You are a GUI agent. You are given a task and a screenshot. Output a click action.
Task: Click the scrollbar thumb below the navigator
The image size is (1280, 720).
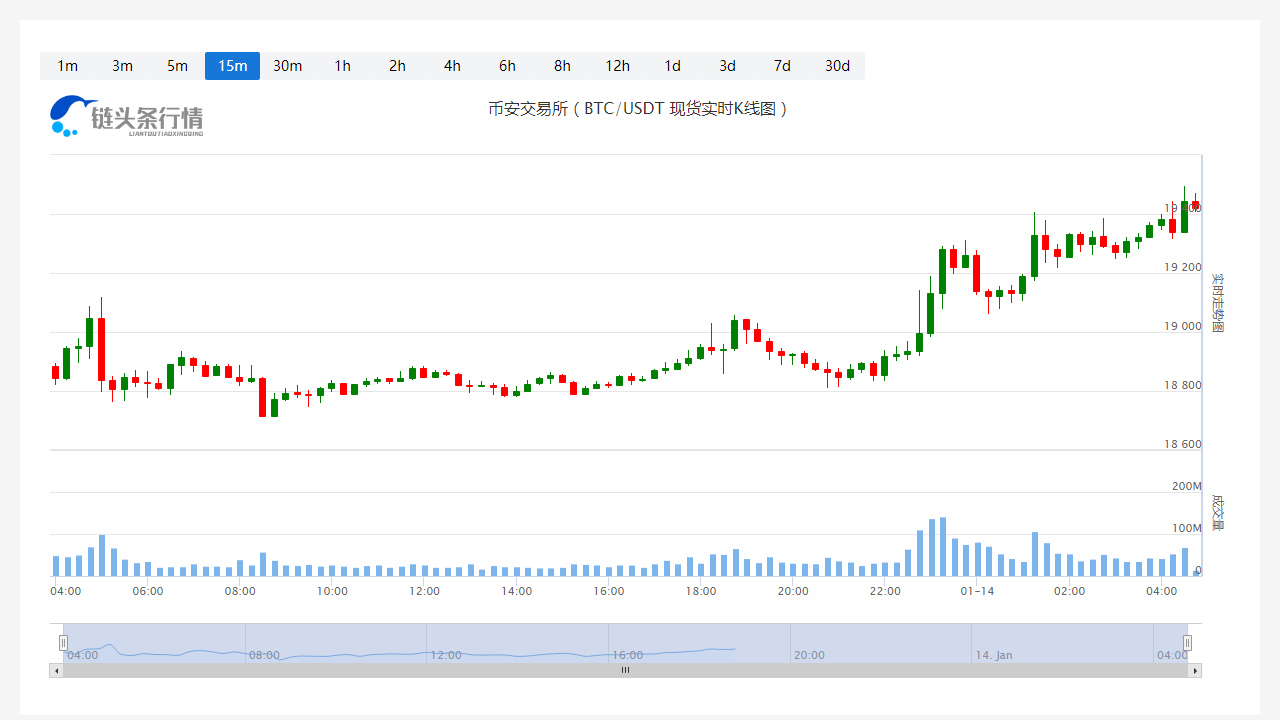coord(625,670)
